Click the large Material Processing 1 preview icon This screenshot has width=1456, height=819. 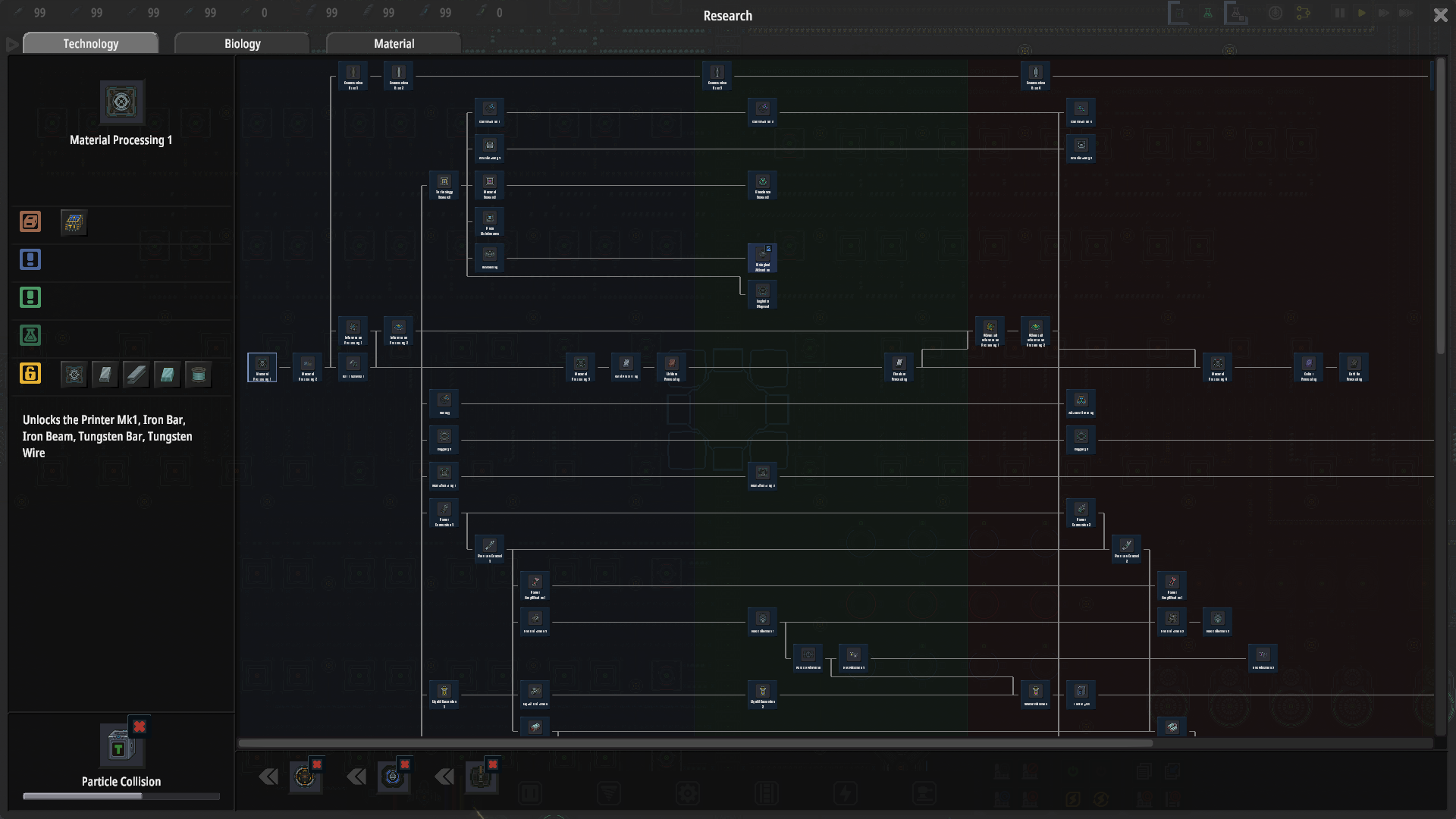pos(121,102)
